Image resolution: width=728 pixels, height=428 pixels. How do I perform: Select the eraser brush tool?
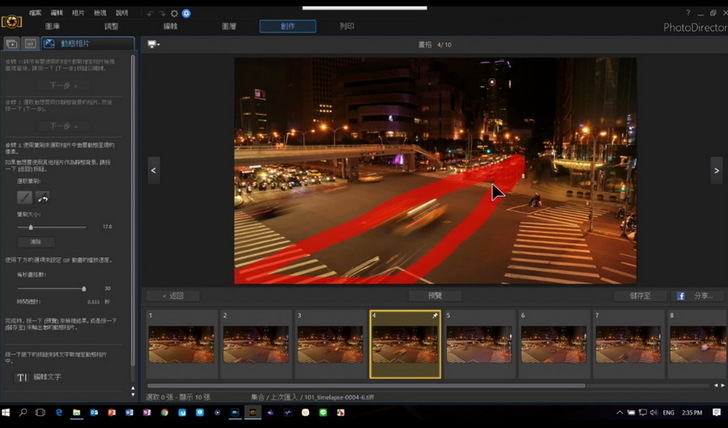(43, 198)
